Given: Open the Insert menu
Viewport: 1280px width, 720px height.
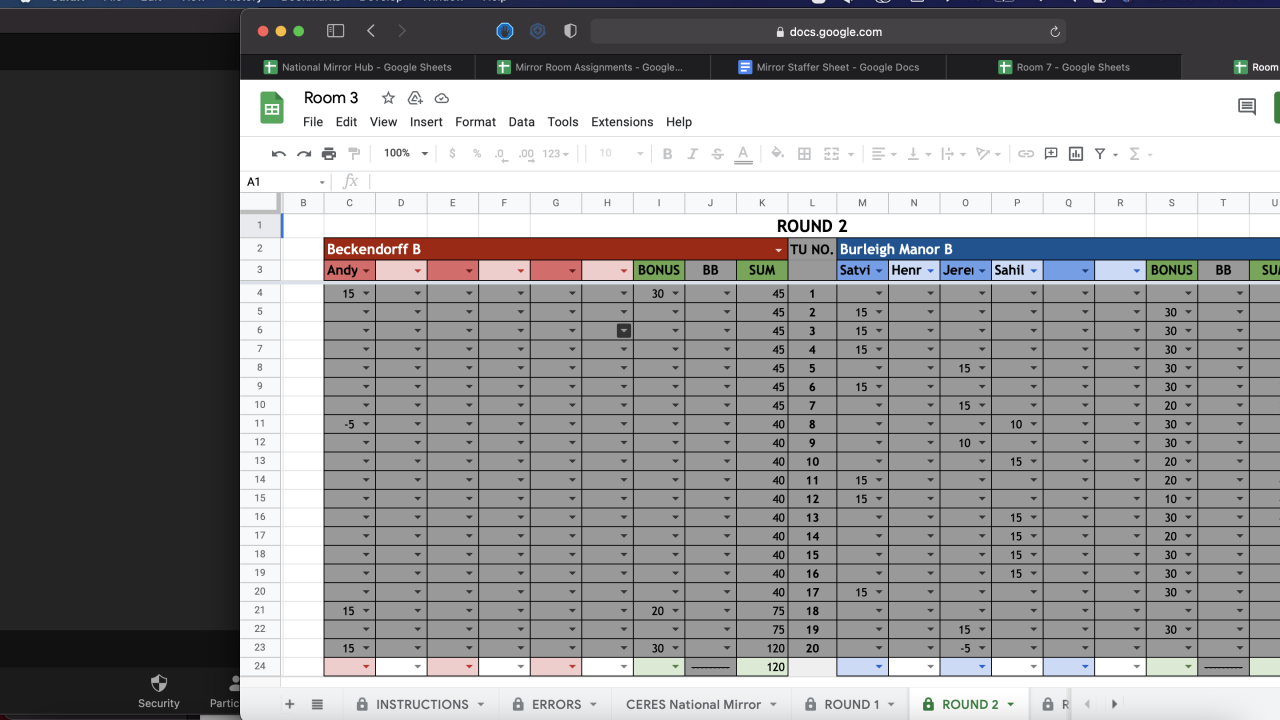Looking at the screenshot, I should coord(426,122).
